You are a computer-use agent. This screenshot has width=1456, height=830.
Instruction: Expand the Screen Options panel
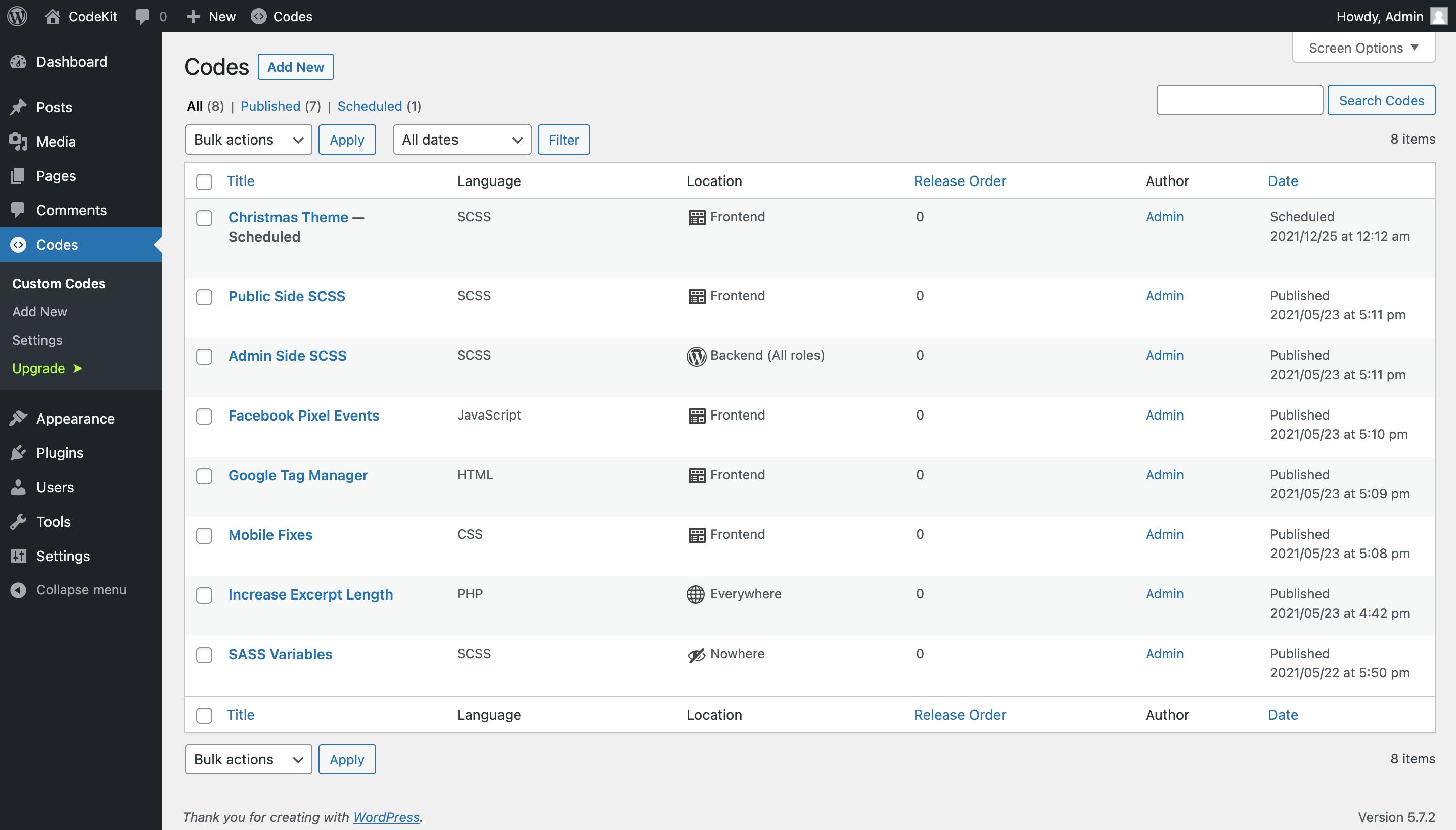point(1363,46)
